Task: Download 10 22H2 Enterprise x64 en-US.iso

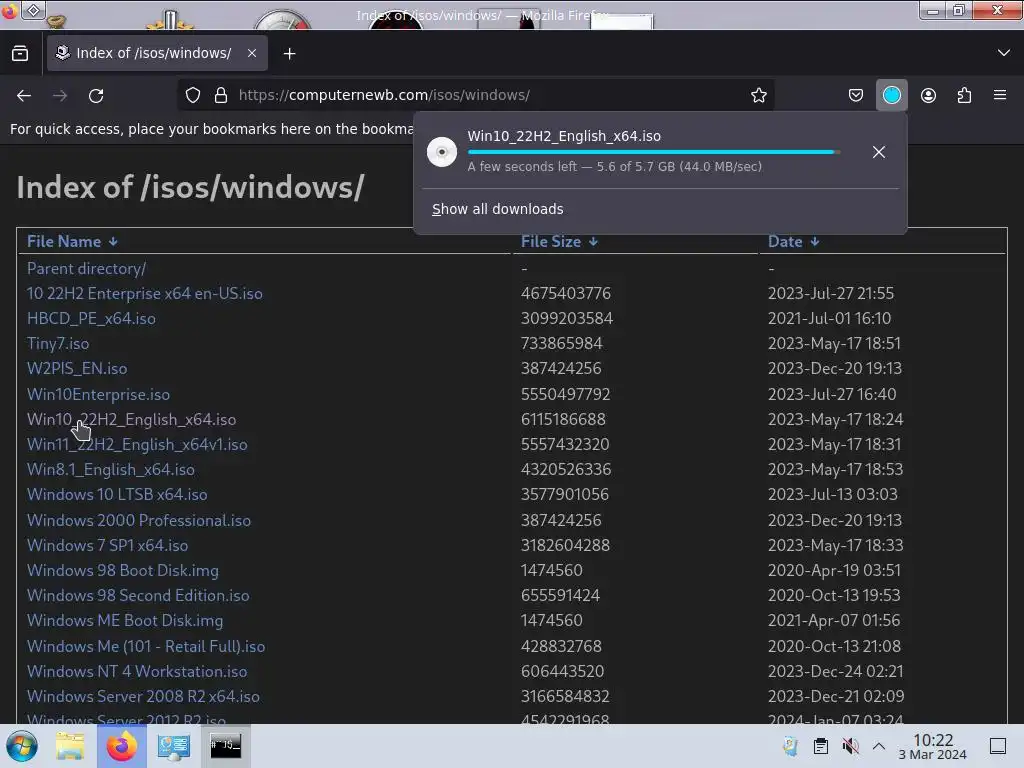Action: click(144, 293)
